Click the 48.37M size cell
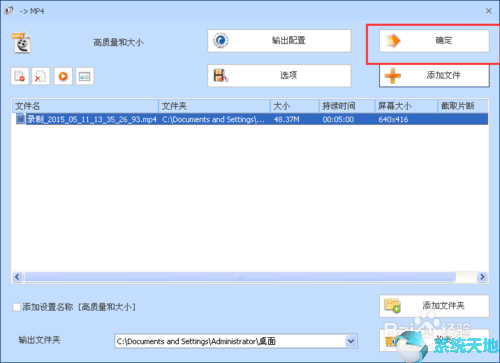Screen dimensions: 500x363 287,119
